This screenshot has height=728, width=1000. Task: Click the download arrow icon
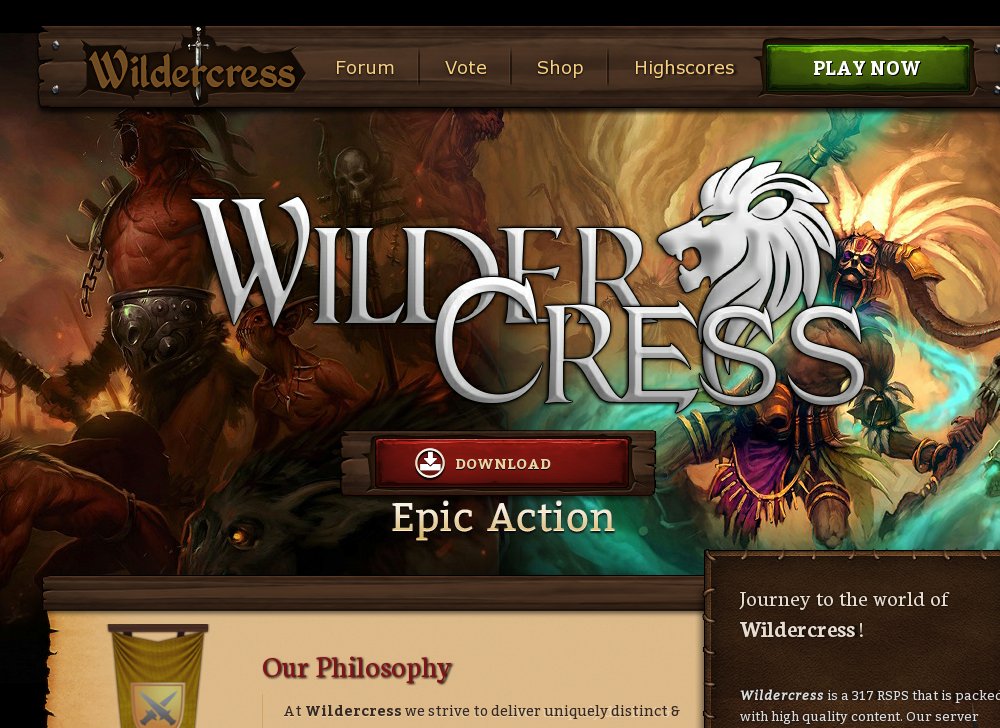click(430, 463)
